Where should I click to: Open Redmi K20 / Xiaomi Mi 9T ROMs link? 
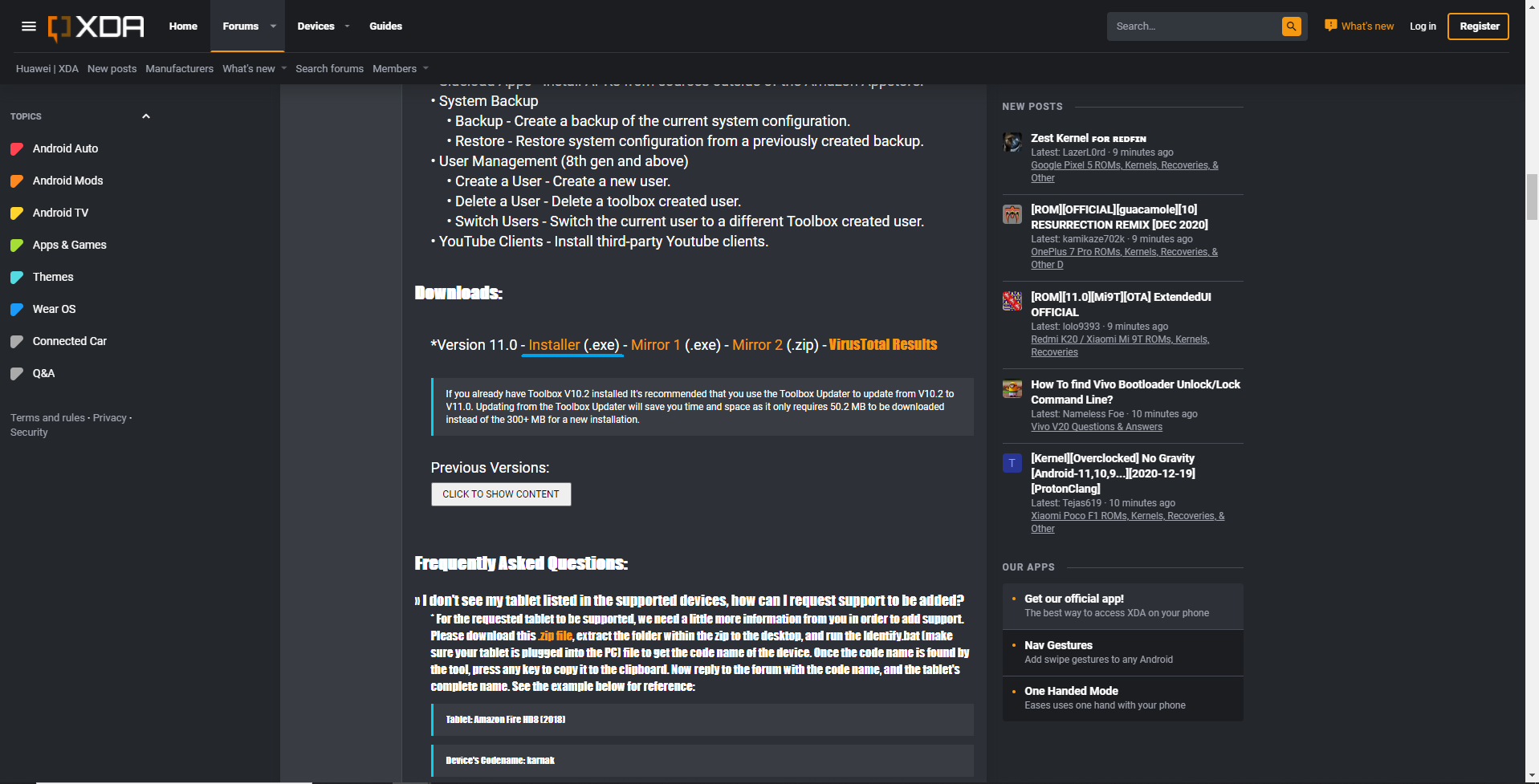coord(1120,346)
